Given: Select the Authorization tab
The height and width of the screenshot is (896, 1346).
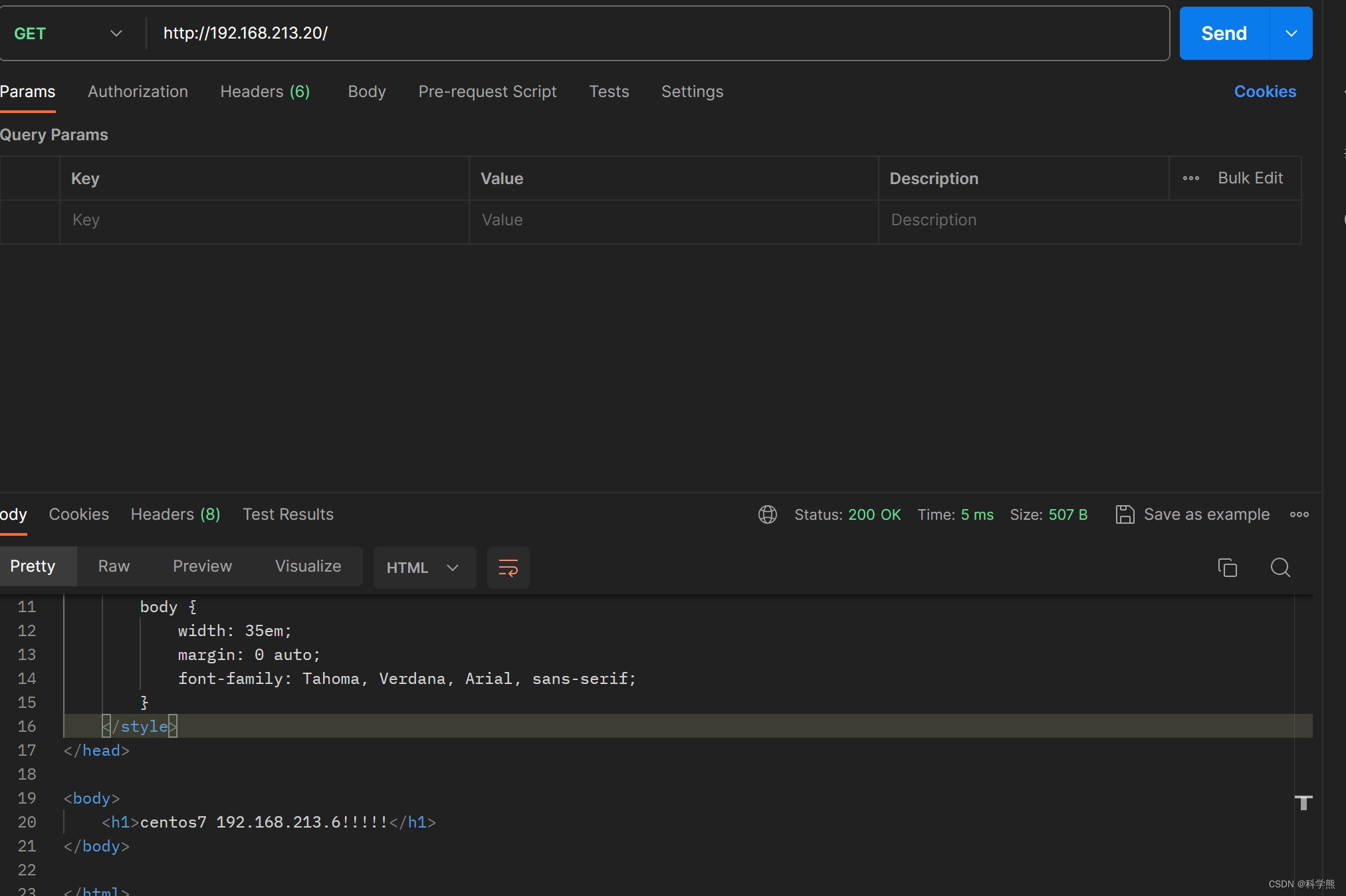Looking at the screenshot, I should pyautogui.click(x=138, y=91).
